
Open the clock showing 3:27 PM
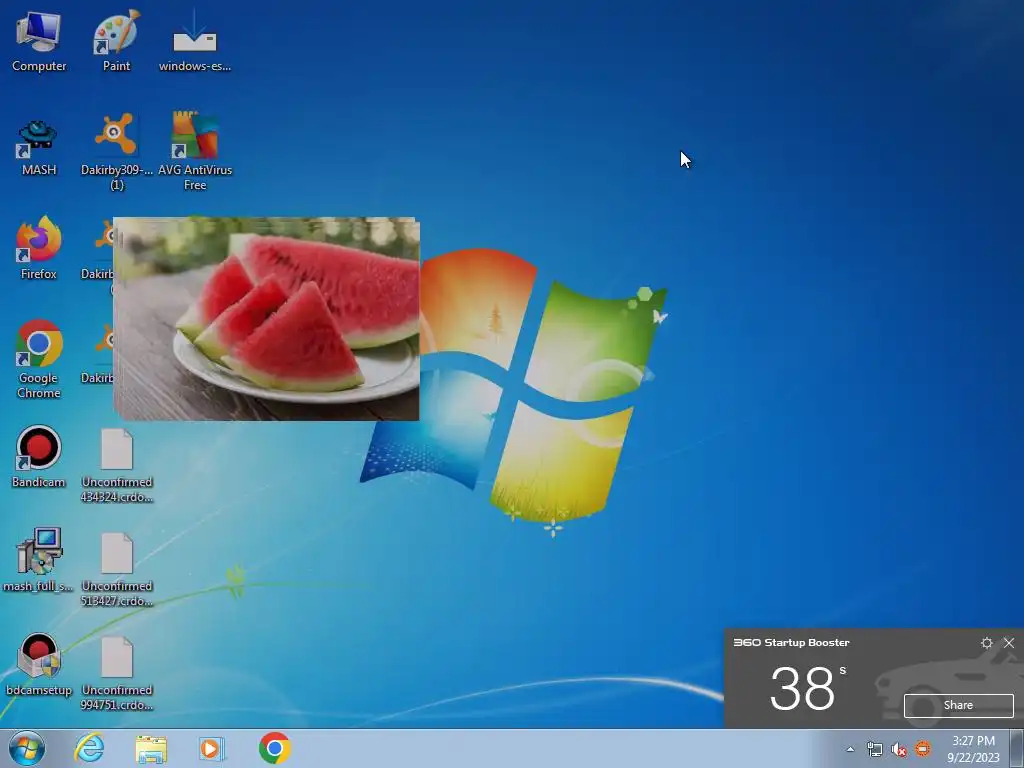973,749
